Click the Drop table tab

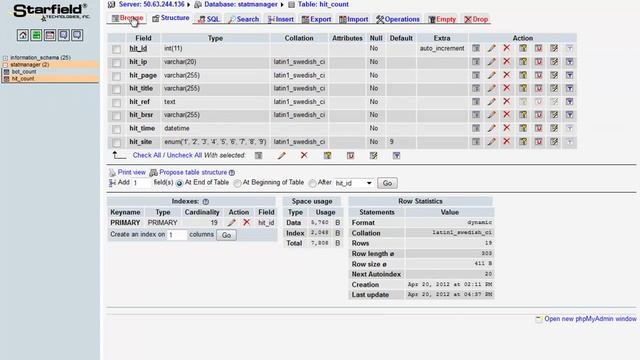[x=476, y=19]
